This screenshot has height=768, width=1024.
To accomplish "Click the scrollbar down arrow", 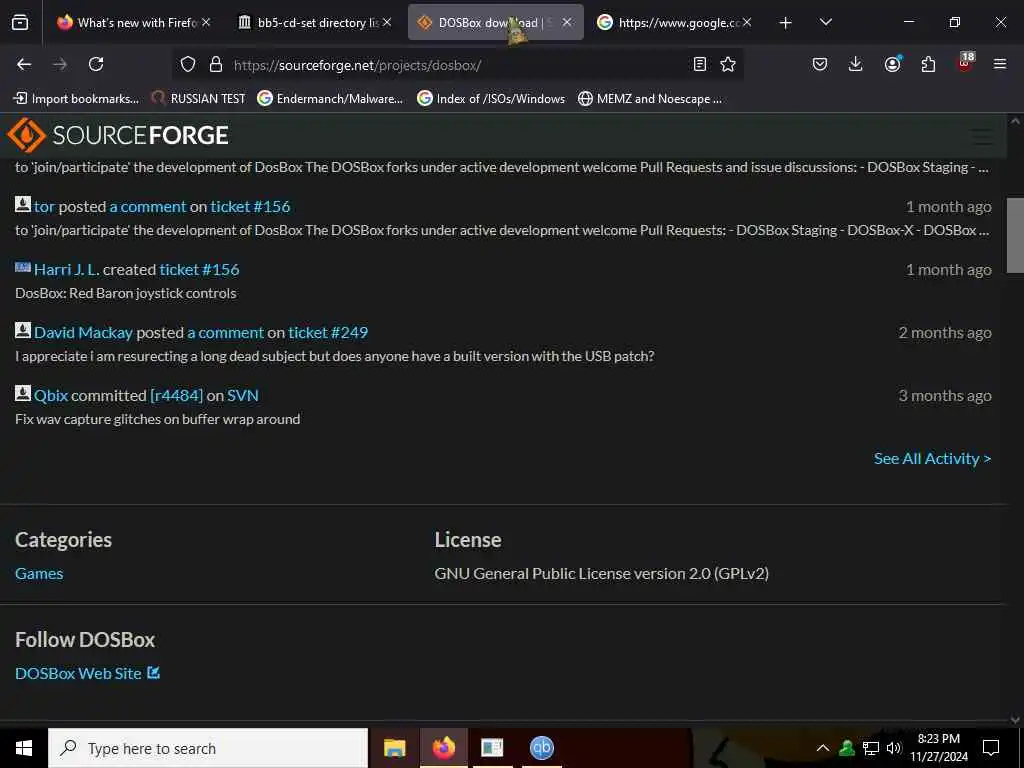I will point(1015,720).
